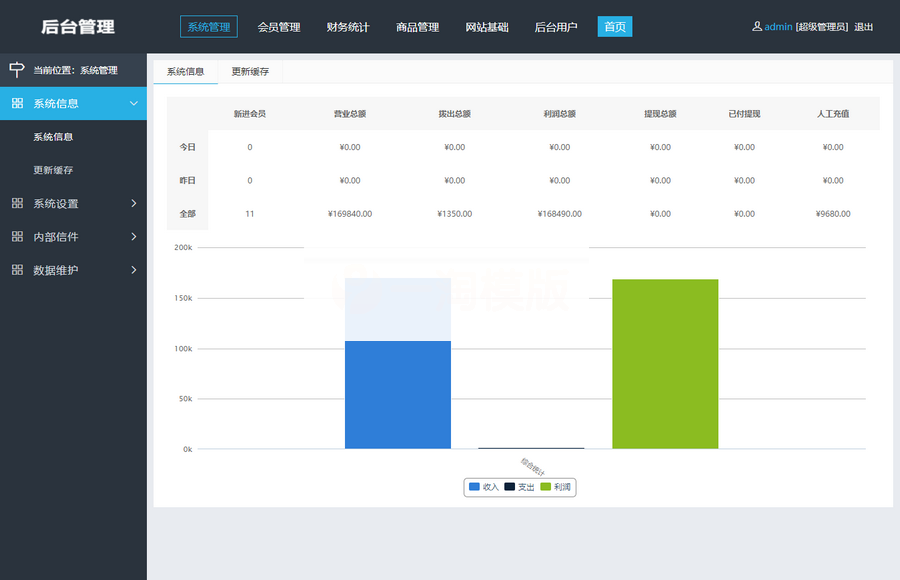Click the 后台管理 logo title

click(78, 27)
